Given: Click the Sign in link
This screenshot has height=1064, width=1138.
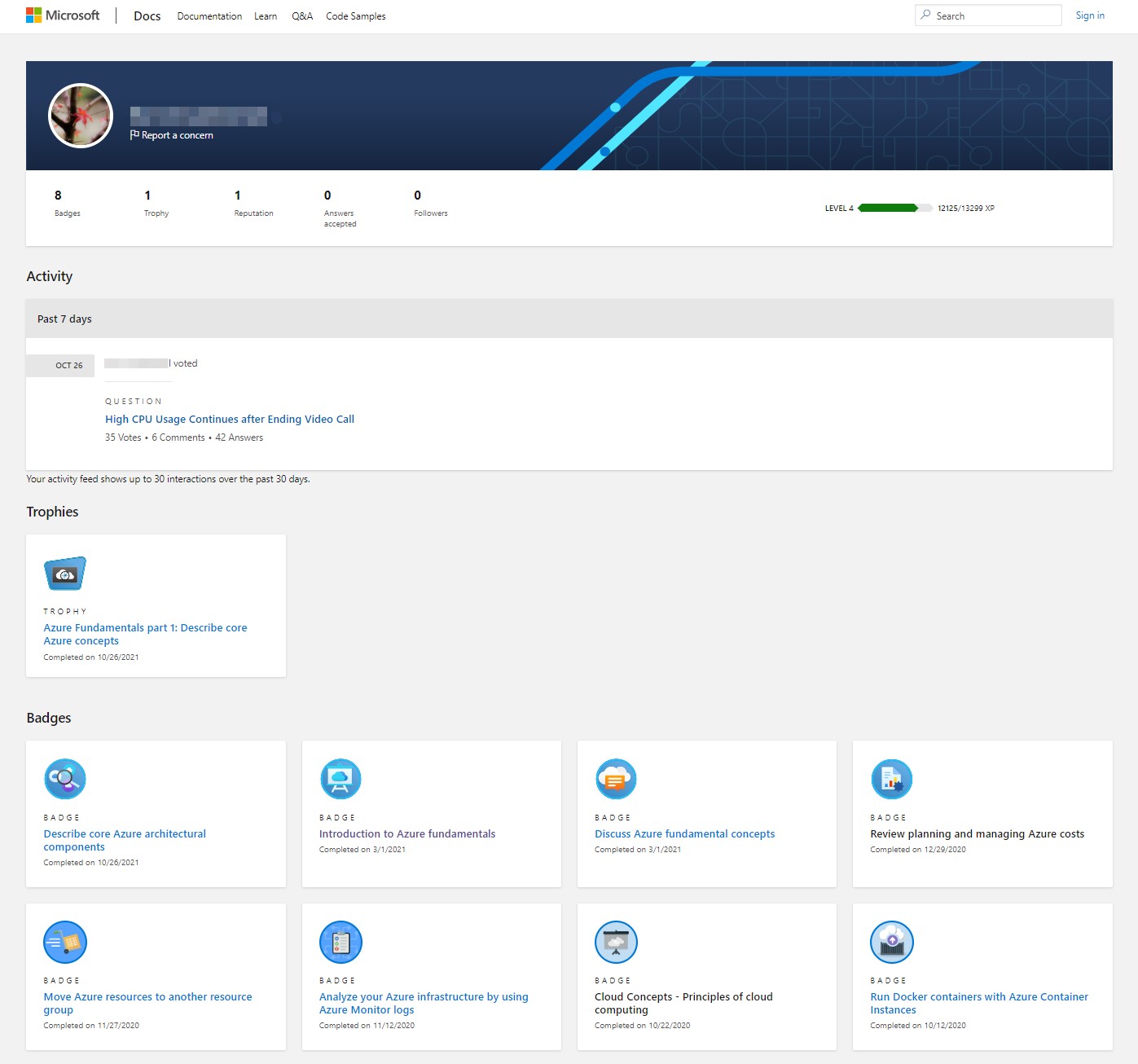Looking at the screenshot, I should click(1090, 15).
